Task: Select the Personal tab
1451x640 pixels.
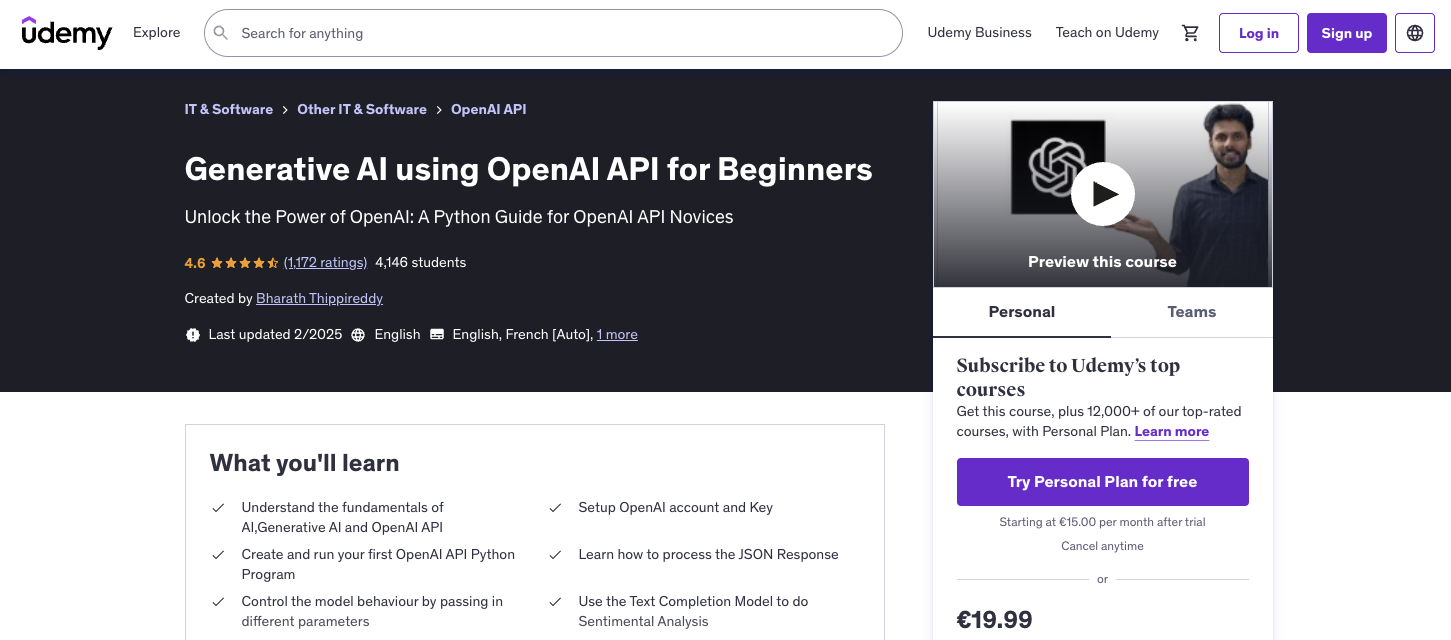Action: 1021,312
